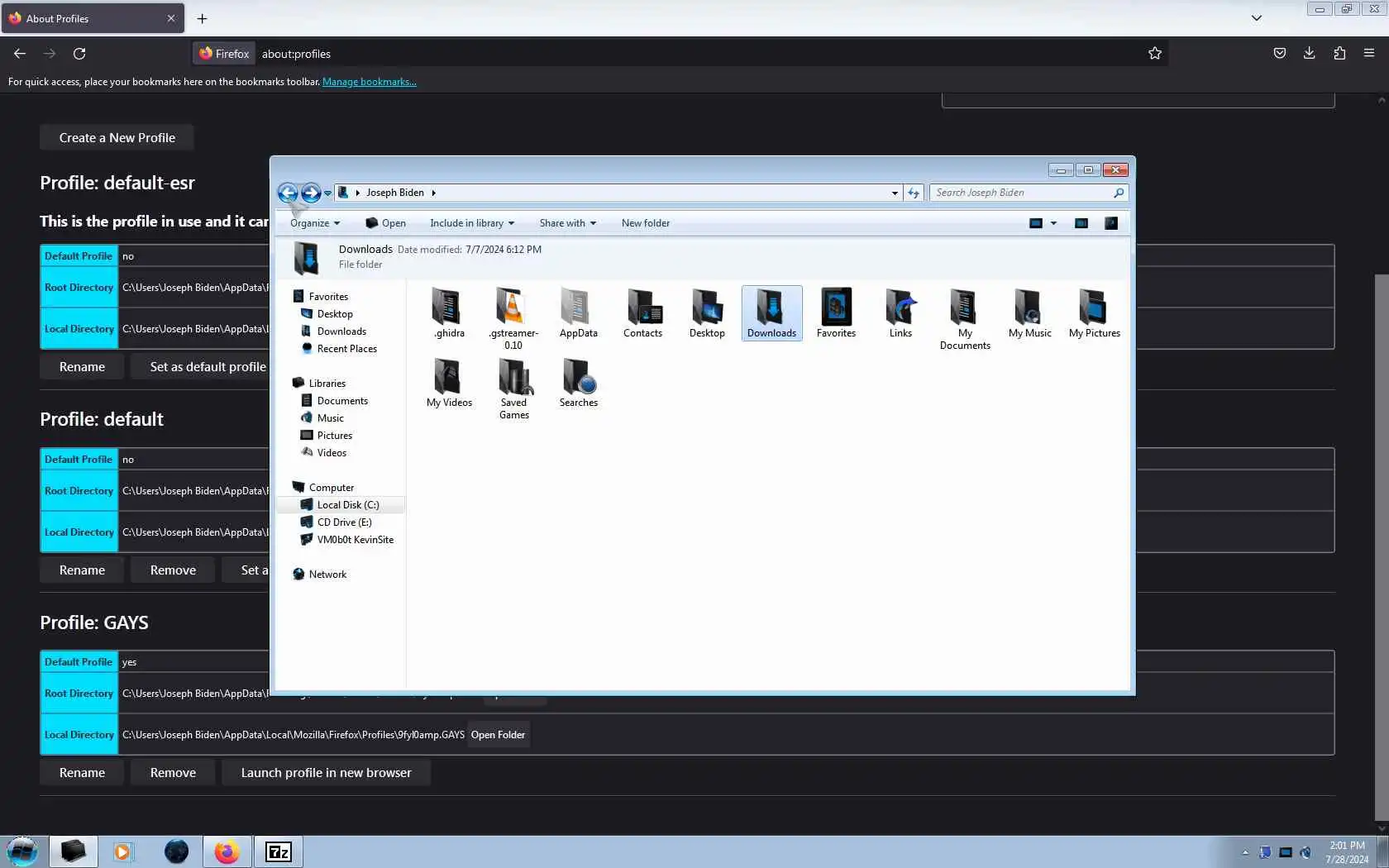Screen dimensions: 1389x868
Task: Launch GAYS profile in new browser
Action: click(326, 773)
